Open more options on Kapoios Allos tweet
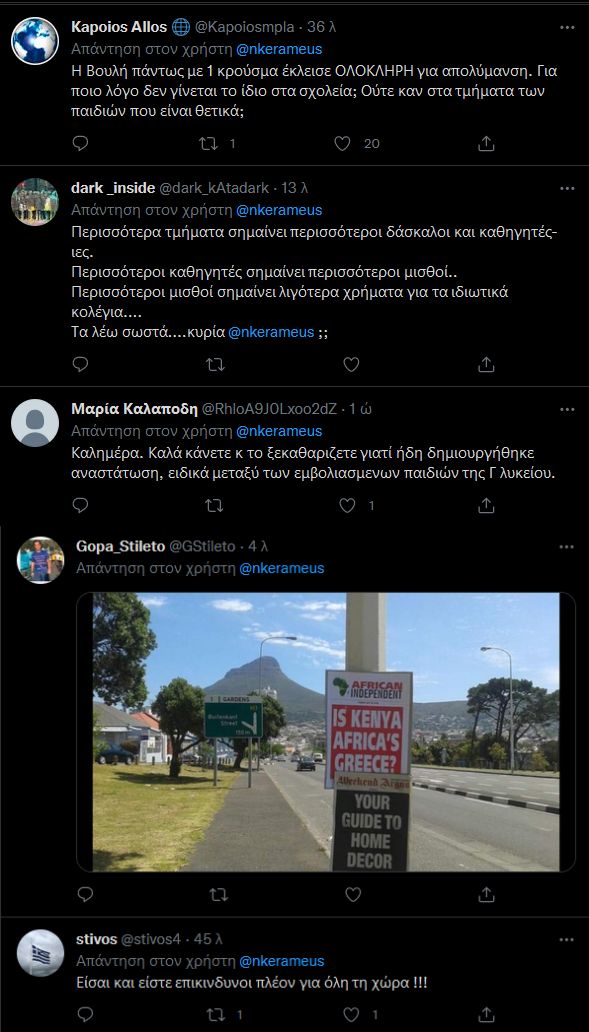This screenshot has width=589, height=1032. click(567, 28)
